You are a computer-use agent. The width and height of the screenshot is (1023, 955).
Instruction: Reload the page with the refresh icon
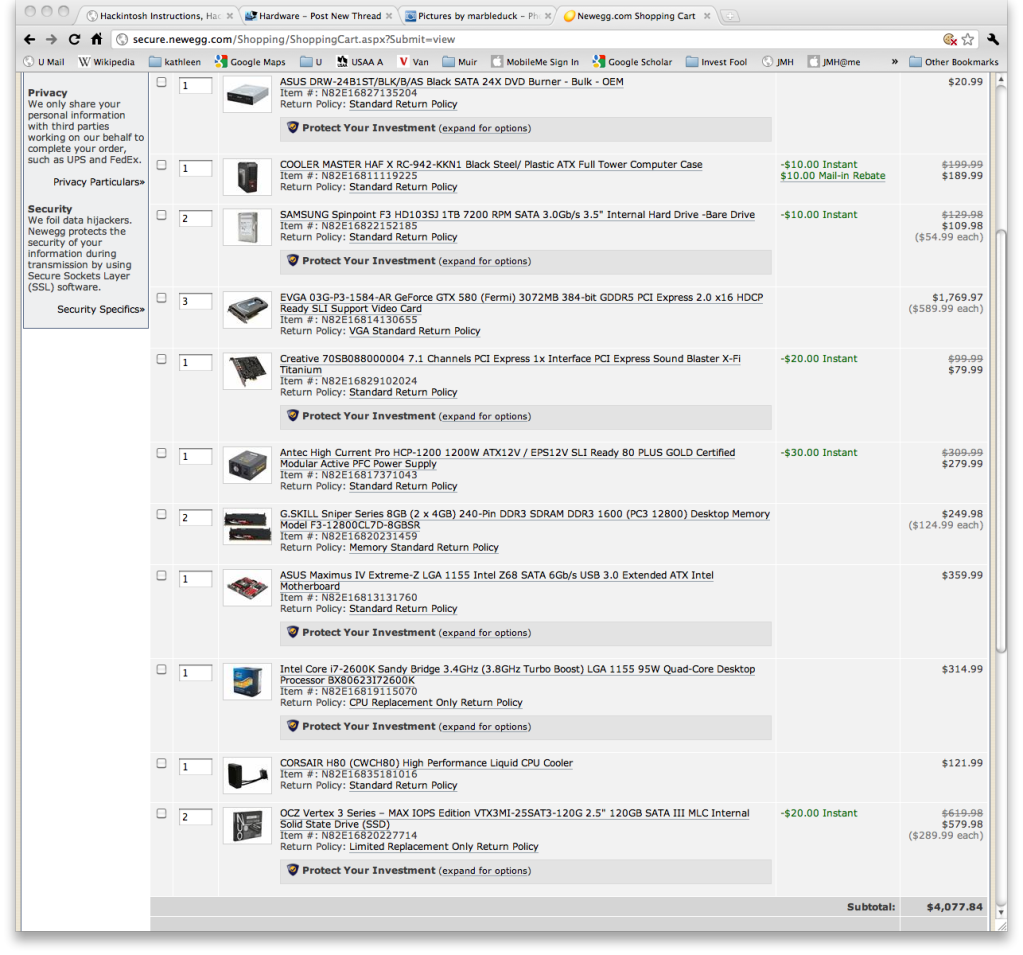[x=74, y=39]
